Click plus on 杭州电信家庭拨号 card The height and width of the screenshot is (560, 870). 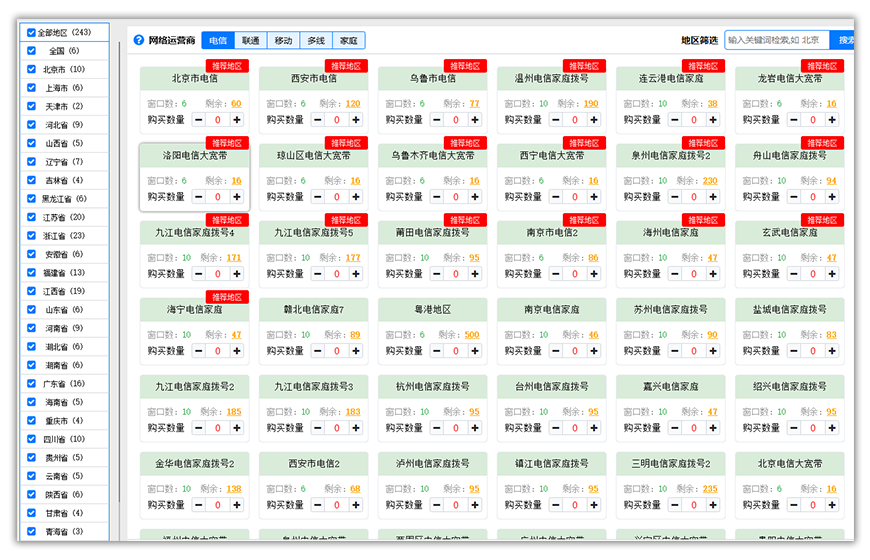click(x=475, y=428)
